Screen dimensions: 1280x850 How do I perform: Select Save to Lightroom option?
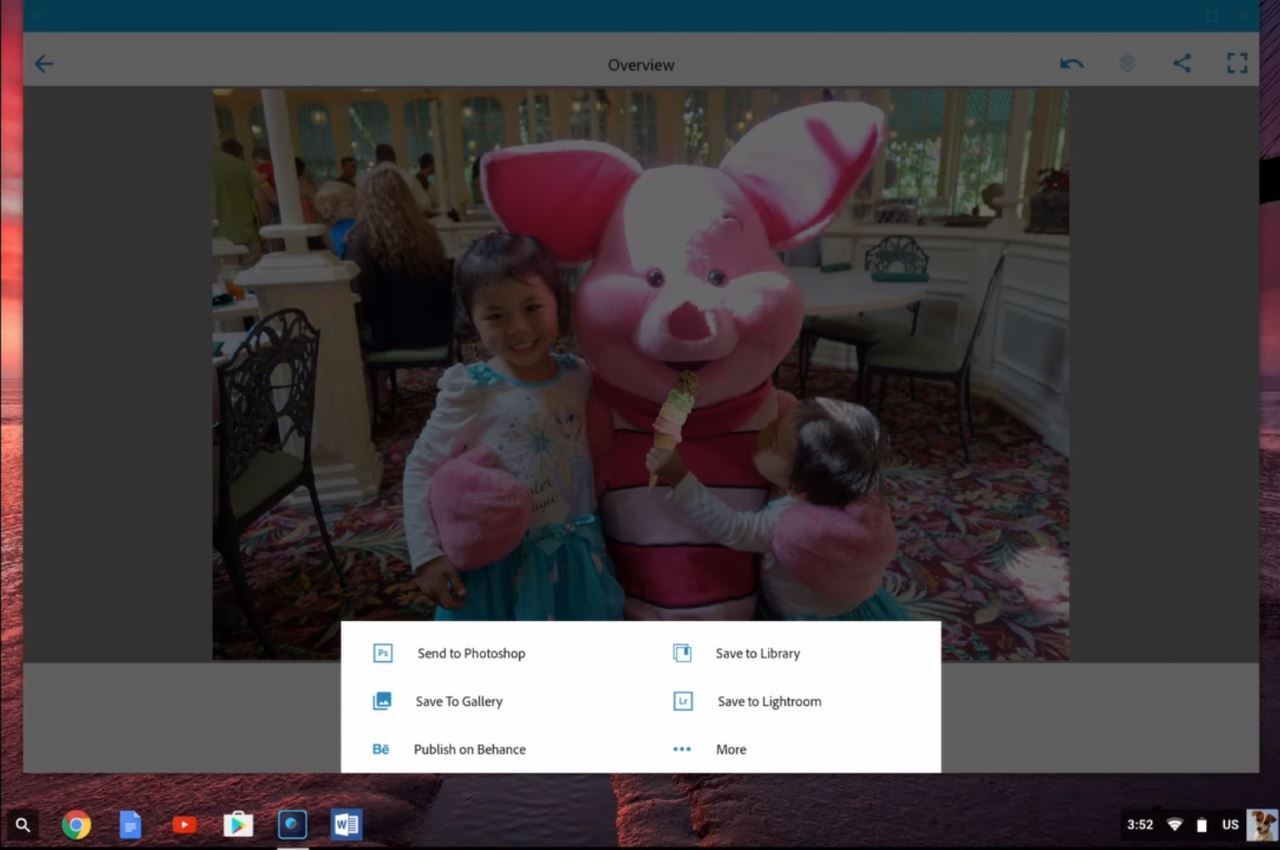pos(769,701)
